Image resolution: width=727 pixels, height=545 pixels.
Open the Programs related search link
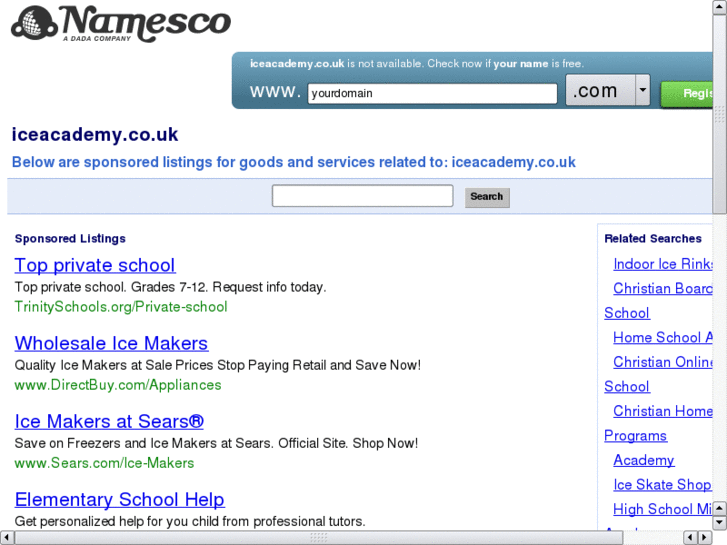point(635,436)
